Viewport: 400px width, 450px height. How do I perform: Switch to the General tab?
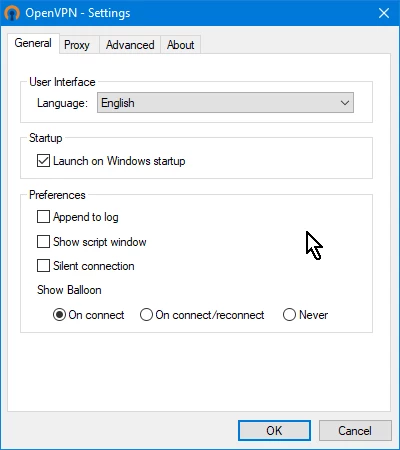pyautogui.click(x=33, y=43)
